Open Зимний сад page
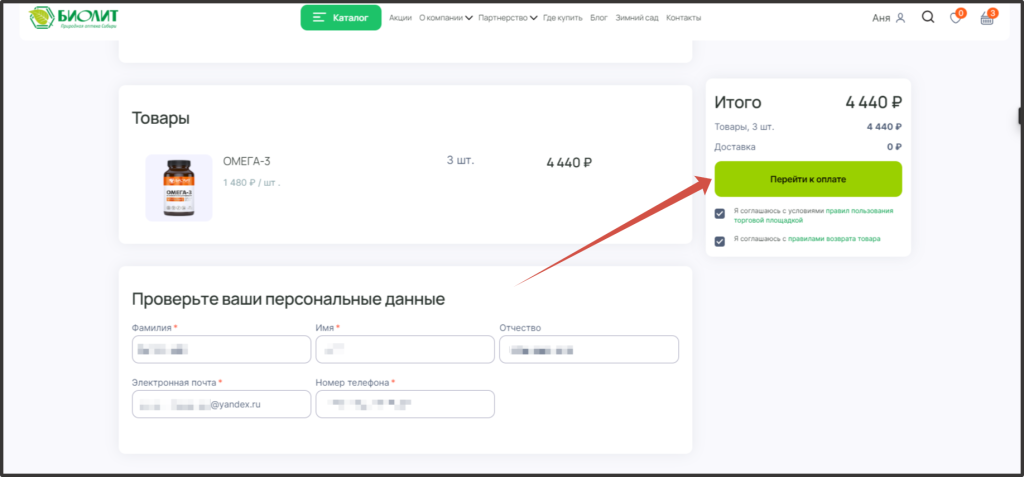The image size is (1024, 477). (x=637, y=18)
